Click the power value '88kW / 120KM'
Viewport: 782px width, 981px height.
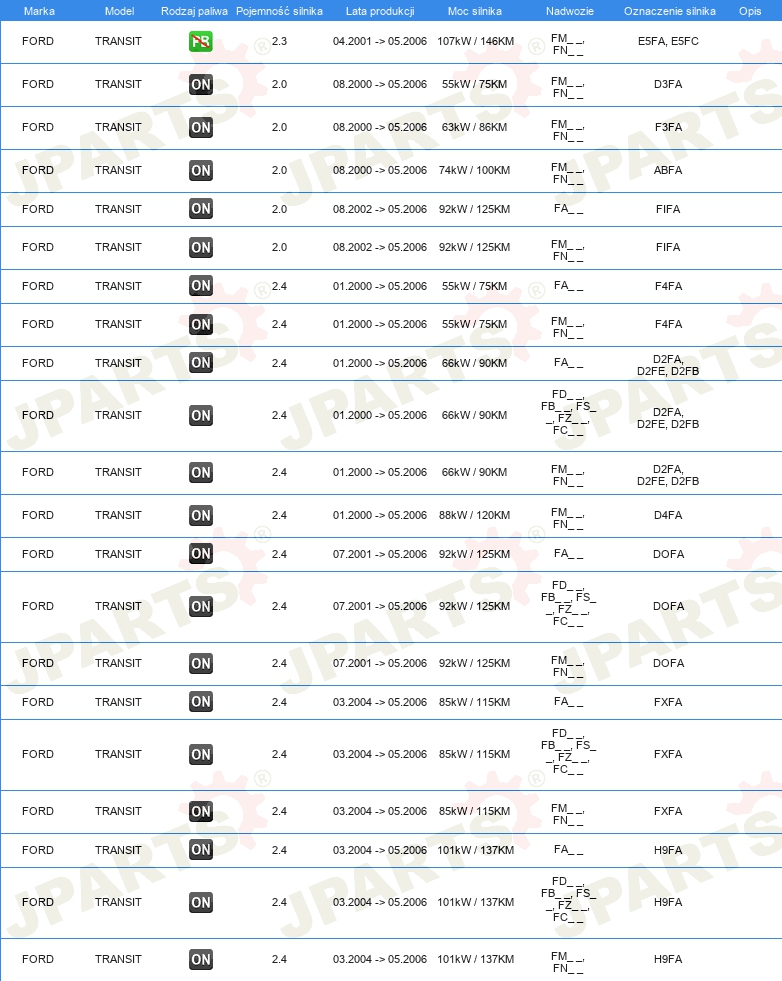474,516
